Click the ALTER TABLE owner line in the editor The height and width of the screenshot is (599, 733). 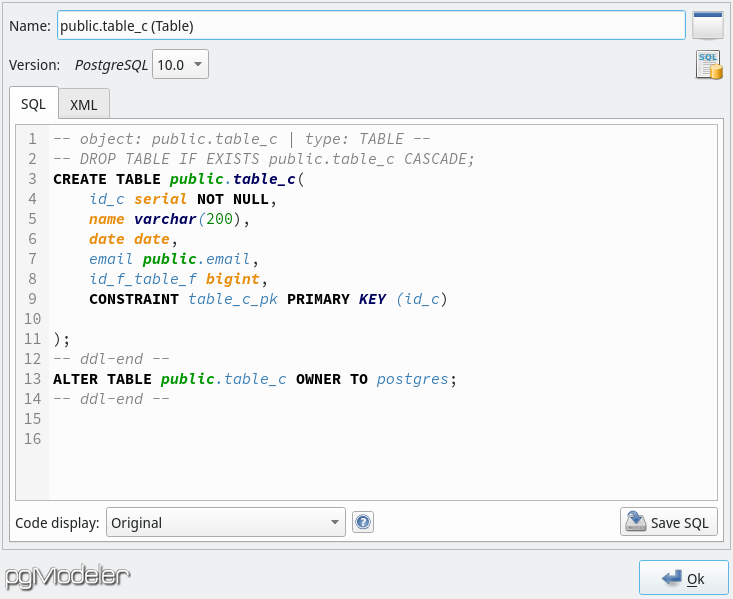point(255,379)
